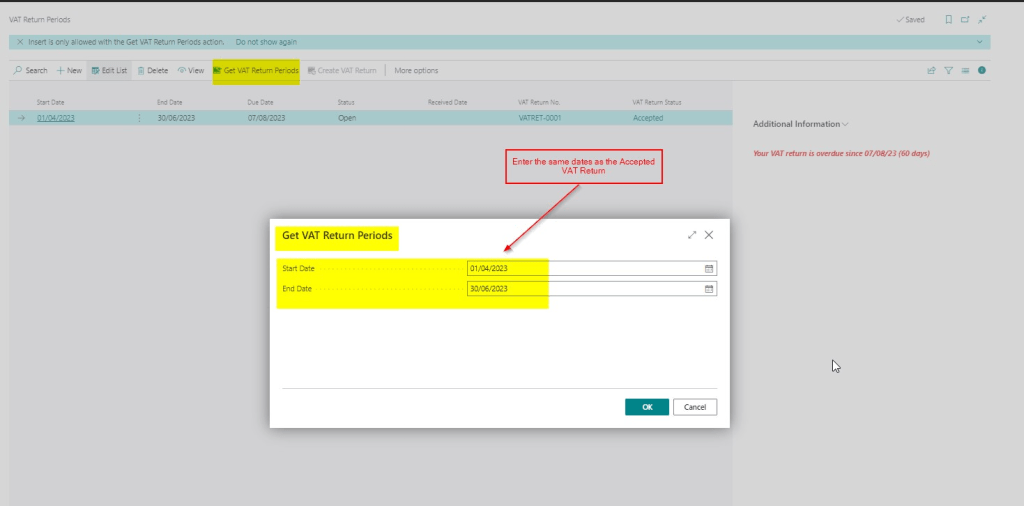The height and width of the screenshot is (506, 1024).
Task: Click the share icon in the toolbar
Action: tap(932, 70)
